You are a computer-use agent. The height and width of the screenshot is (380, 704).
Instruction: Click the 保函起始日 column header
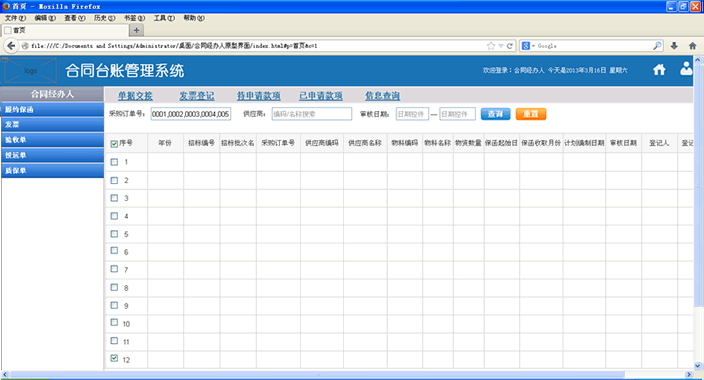501,143
